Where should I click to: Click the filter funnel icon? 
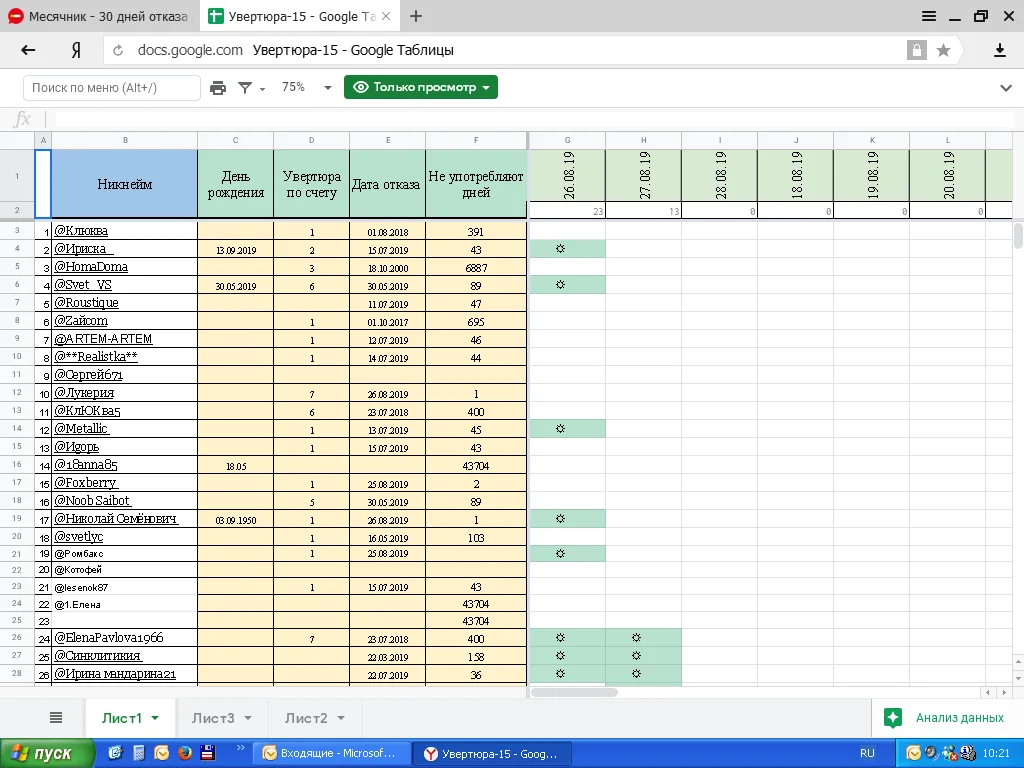(245, 88)
